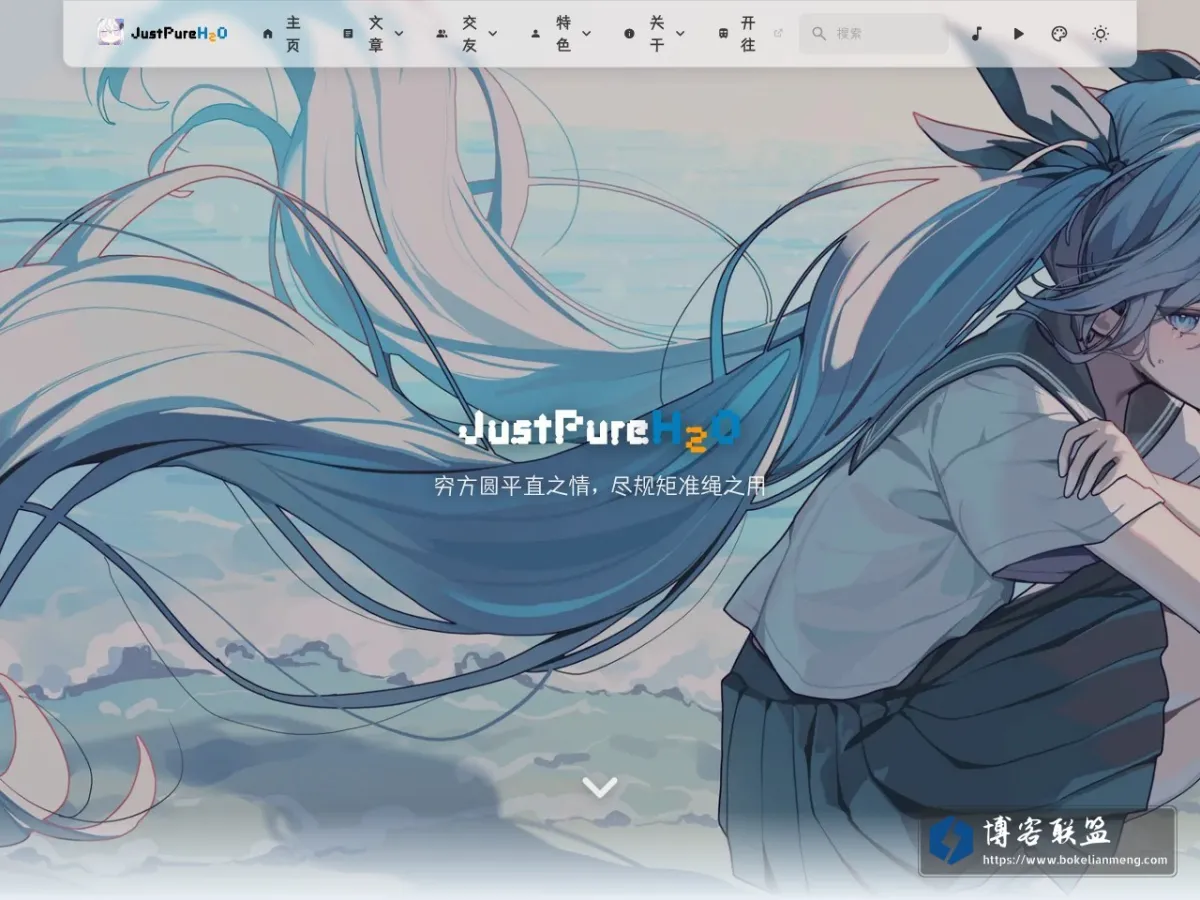Click the people icon beside 交友
The height and width of the screenshot is (900, 1200).
pos(442,33)
